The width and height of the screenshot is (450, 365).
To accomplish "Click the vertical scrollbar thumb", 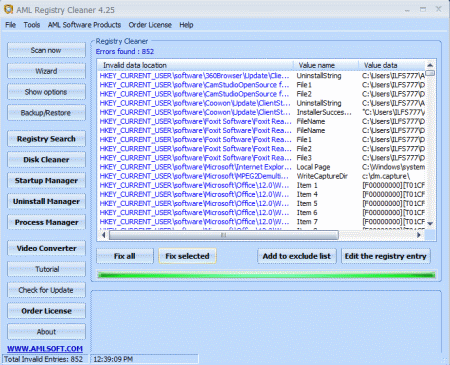I will (430, 73).
